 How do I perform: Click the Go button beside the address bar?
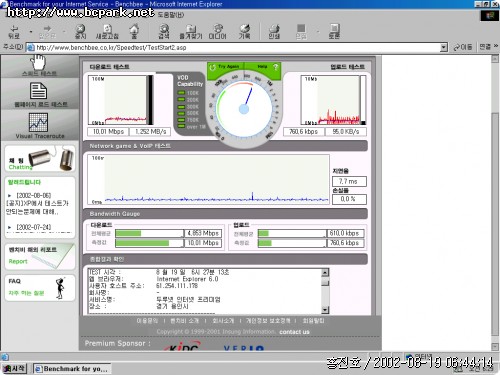[463, 47]
